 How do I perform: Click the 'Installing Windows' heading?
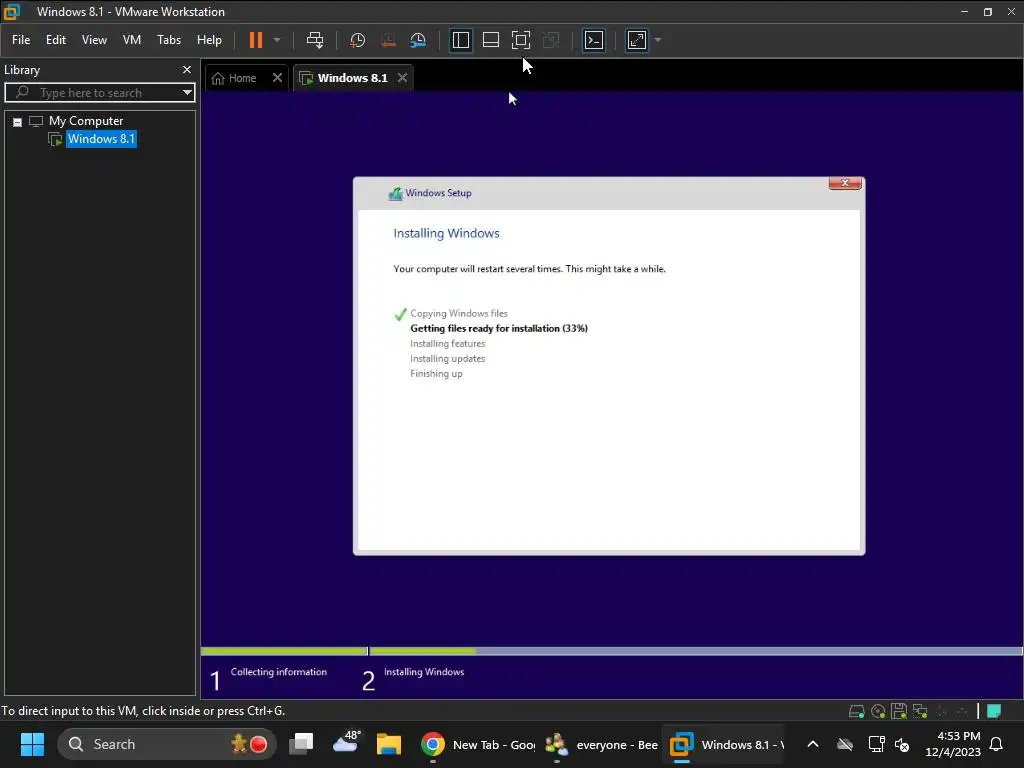click(x=446, y=233)
